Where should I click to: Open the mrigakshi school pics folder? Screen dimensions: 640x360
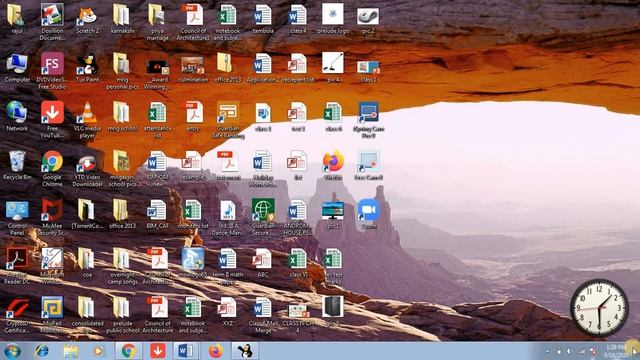point(122,169)
